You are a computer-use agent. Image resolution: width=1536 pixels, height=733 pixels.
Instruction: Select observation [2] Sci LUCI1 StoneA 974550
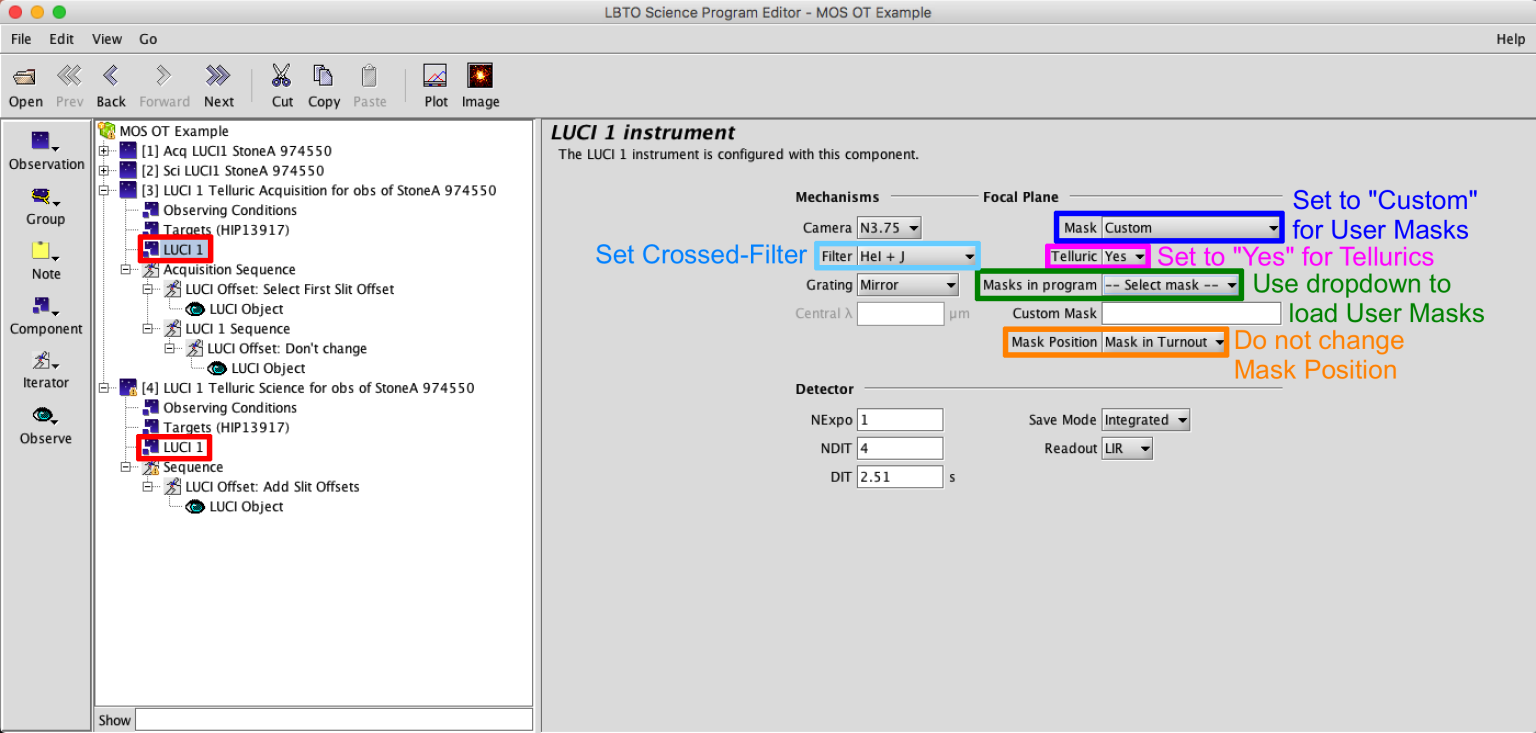(x=232, y=171)
